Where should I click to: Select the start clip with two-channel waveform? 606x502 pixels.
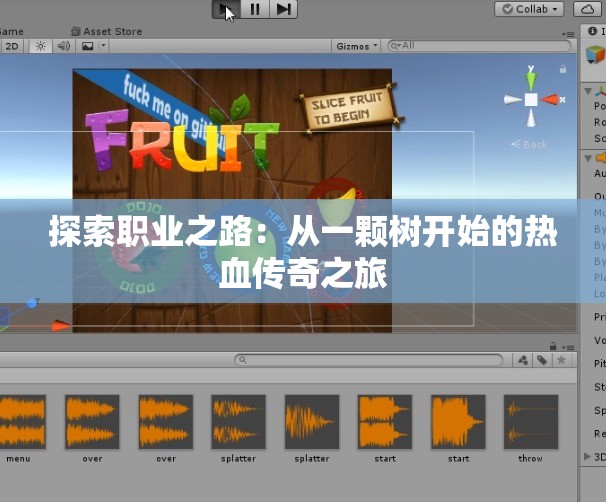[x=385, y=422]
